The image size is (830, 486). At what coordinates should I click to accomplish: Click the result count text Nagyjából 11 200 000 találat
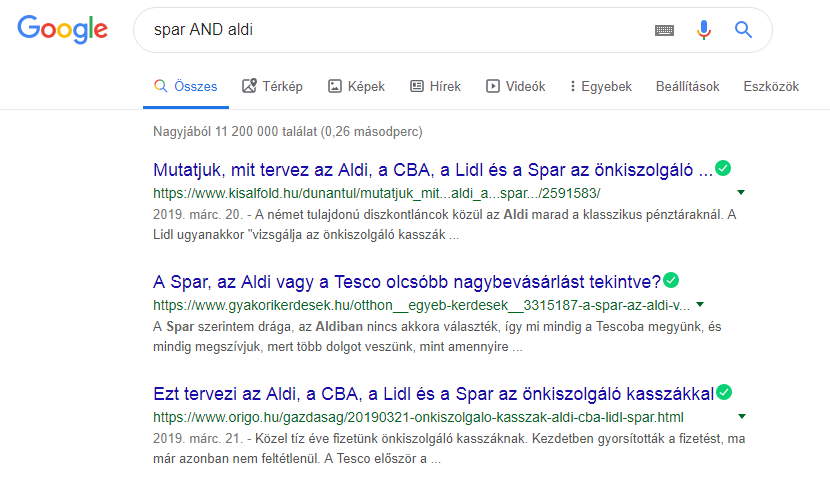point(287,131)
